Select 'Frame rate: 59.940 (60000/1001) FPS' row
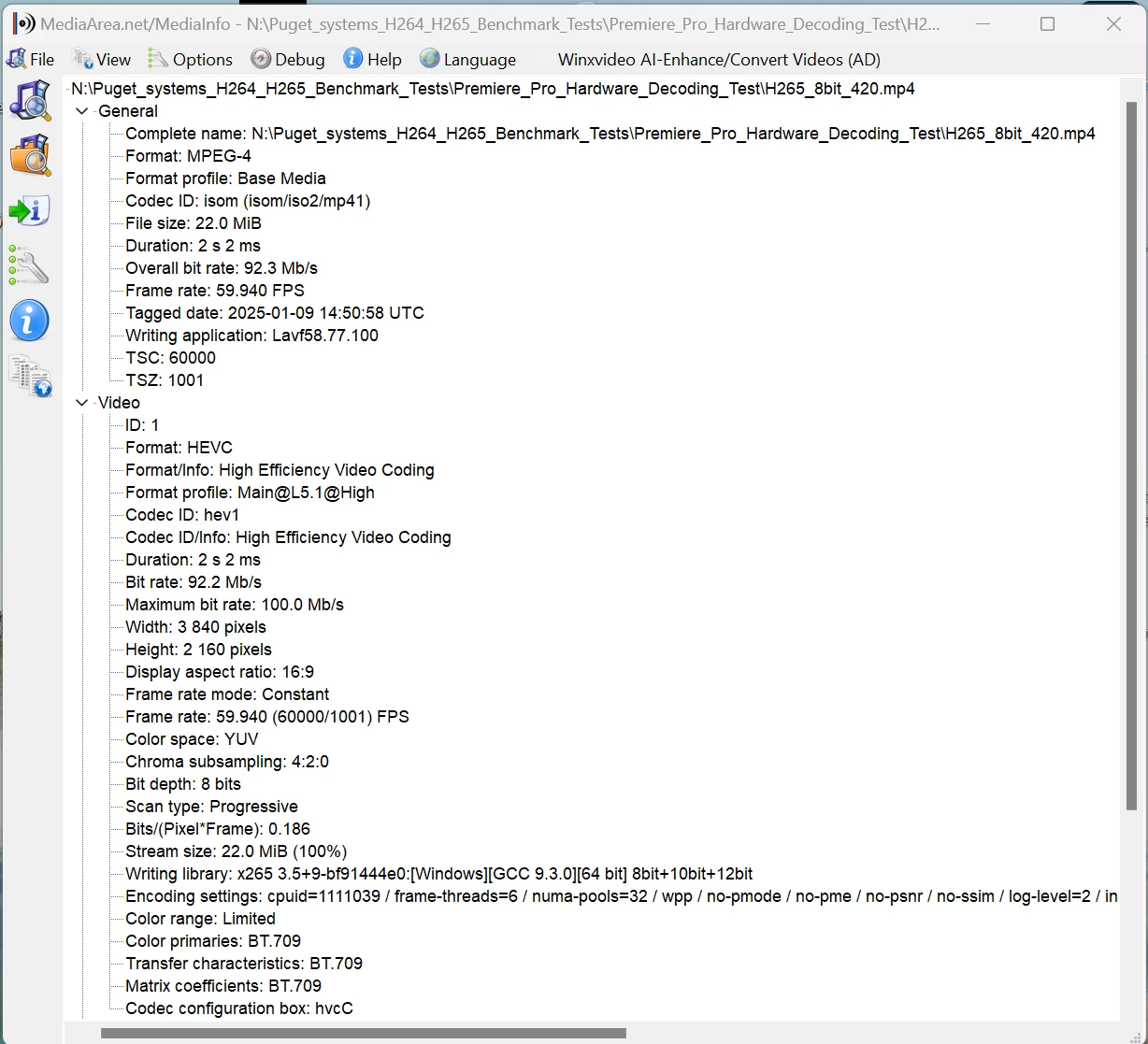This screenshot has height=1044, width=1148. (267, 717)
